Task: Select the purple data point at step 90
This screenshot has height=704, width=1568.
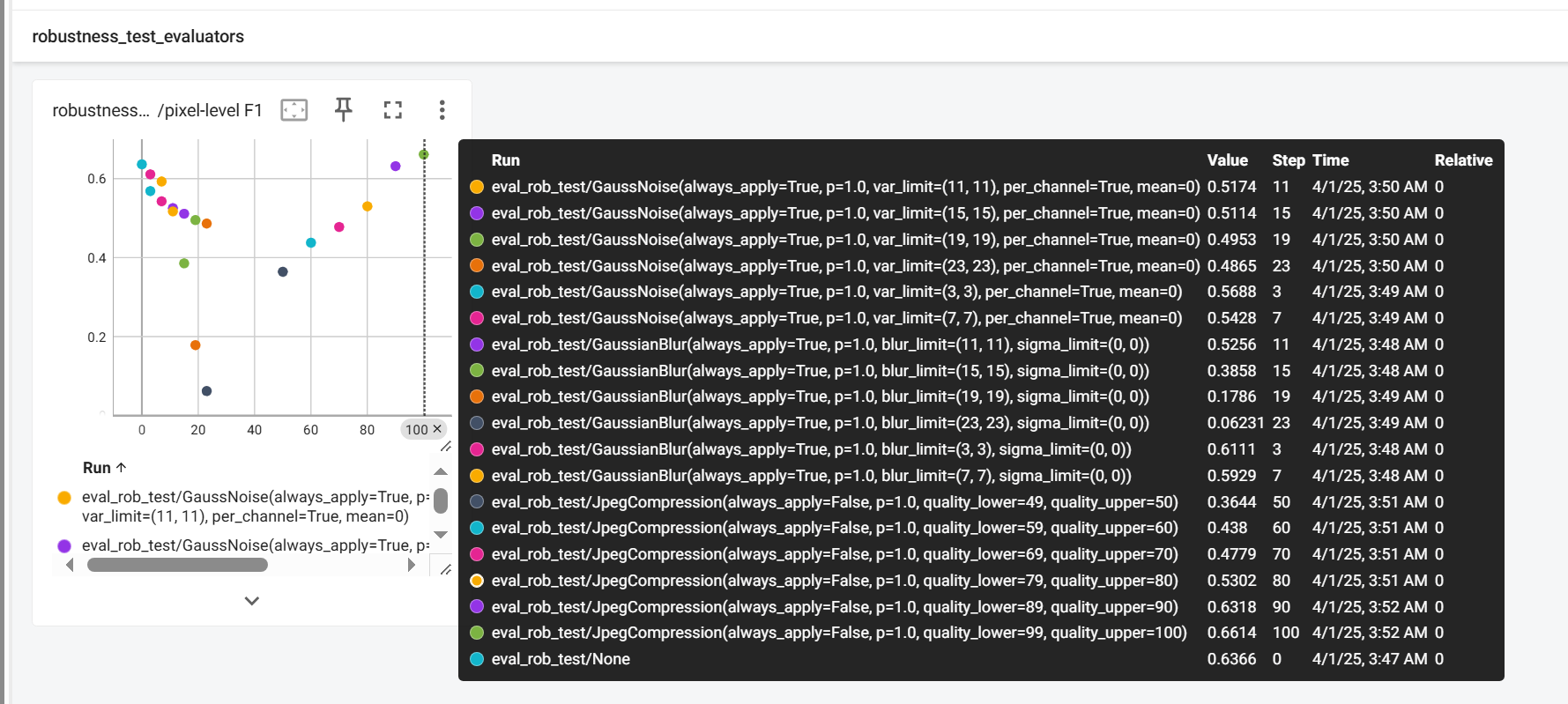Action: tap(396, 167)
